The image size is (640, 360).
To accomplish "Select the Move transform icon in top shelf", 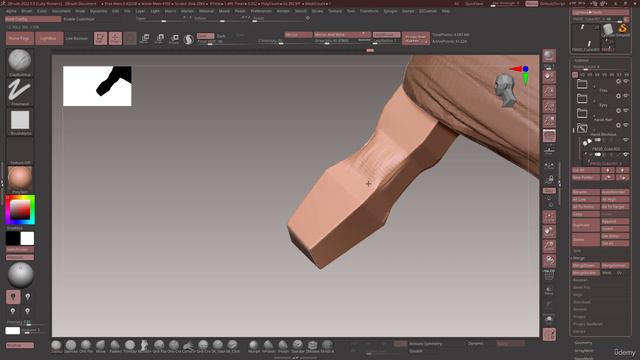I will [x=144, y=38].
